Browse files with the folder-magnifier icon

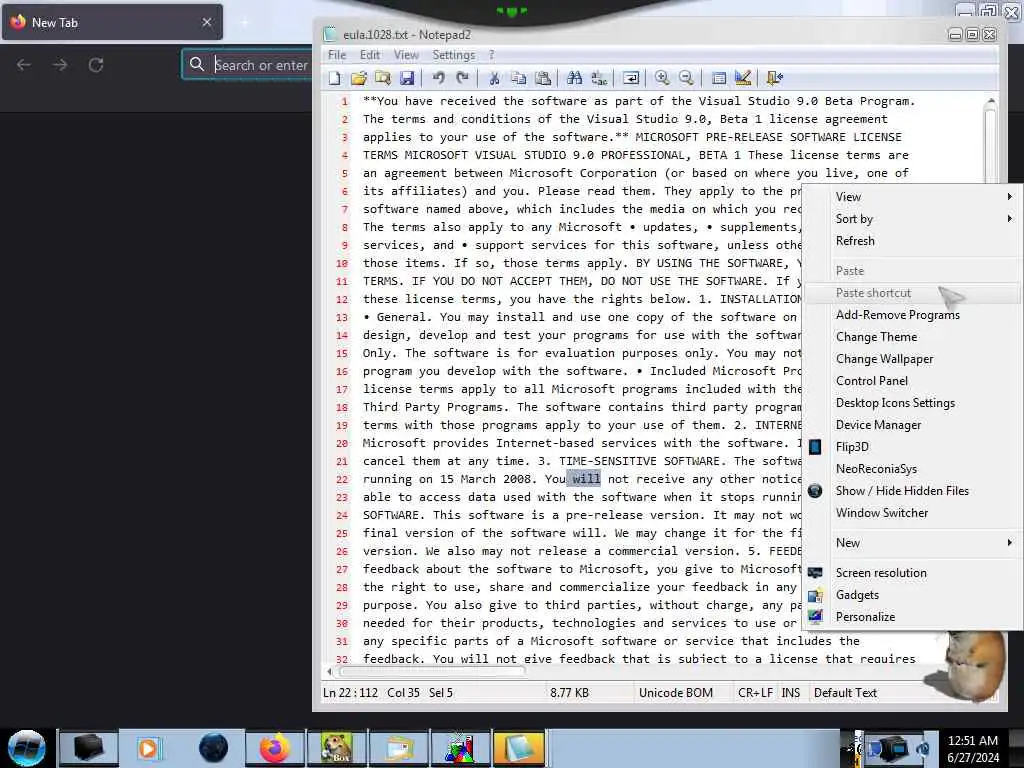pyautogui.click(x=383, y=78)
